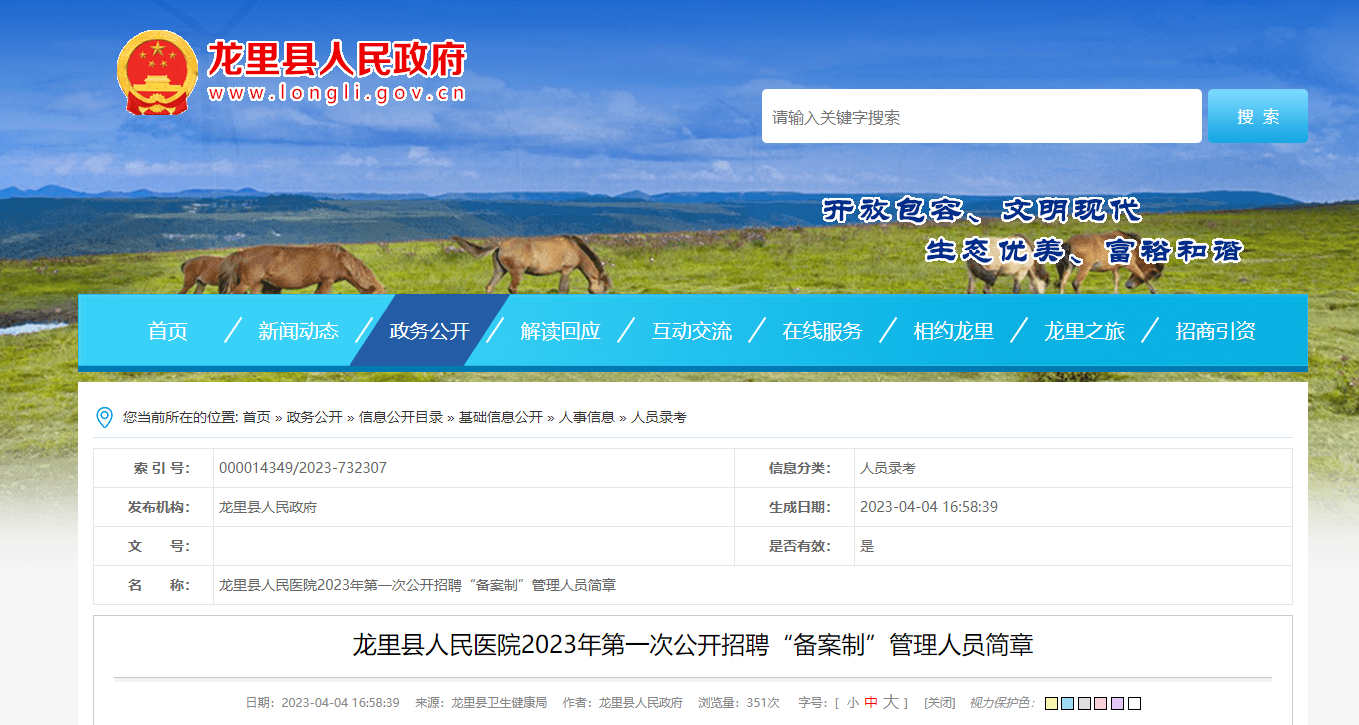Click the www.longli.gov.cn URL text
The image size is (1359, 725).
[337, 94]
